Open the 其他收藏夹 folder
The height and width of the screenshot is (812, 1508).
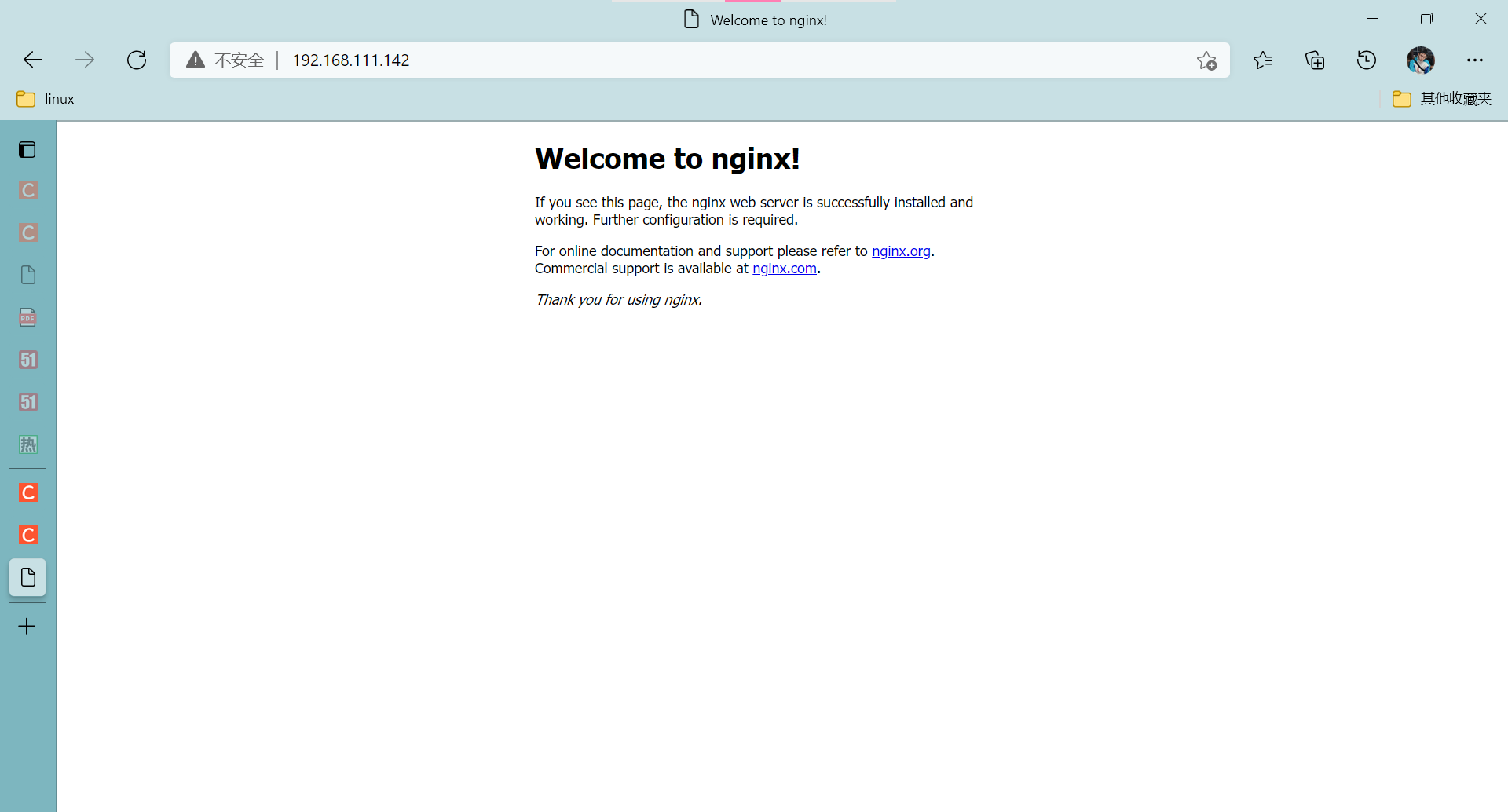point(1442,99)
